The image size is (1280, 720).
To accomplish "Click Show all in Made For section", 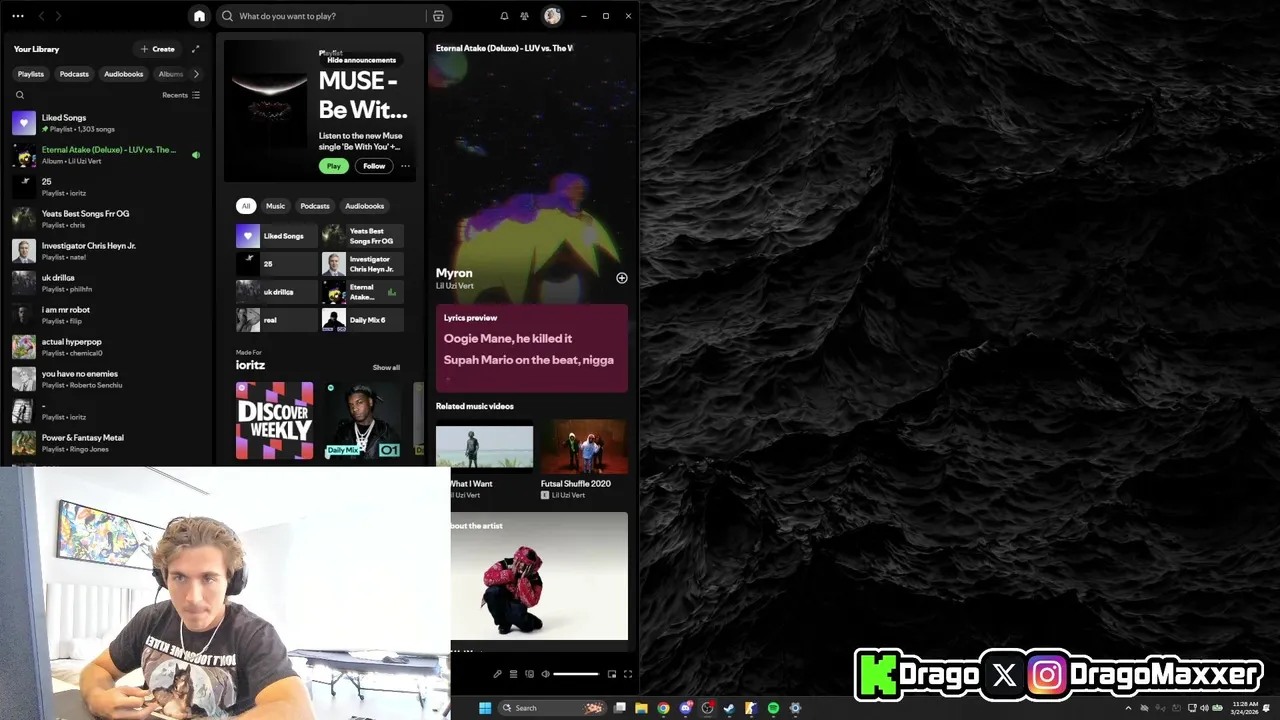I will pos(386,367).
